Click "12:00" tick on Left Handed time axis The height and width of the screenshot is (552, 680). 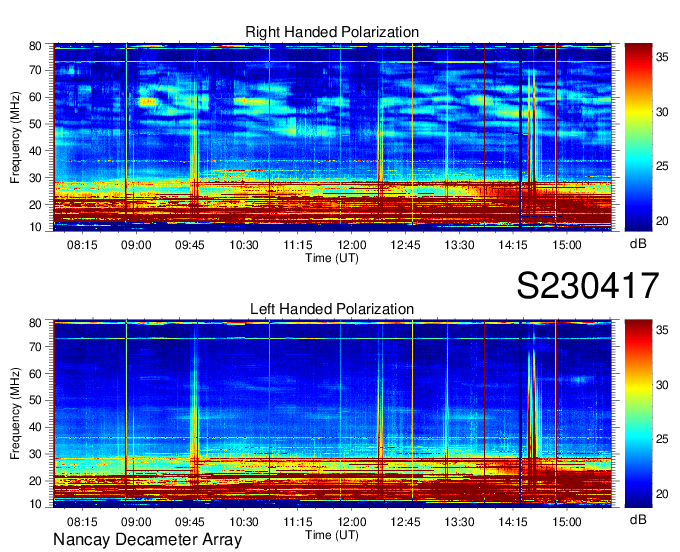tap(352, 522)
